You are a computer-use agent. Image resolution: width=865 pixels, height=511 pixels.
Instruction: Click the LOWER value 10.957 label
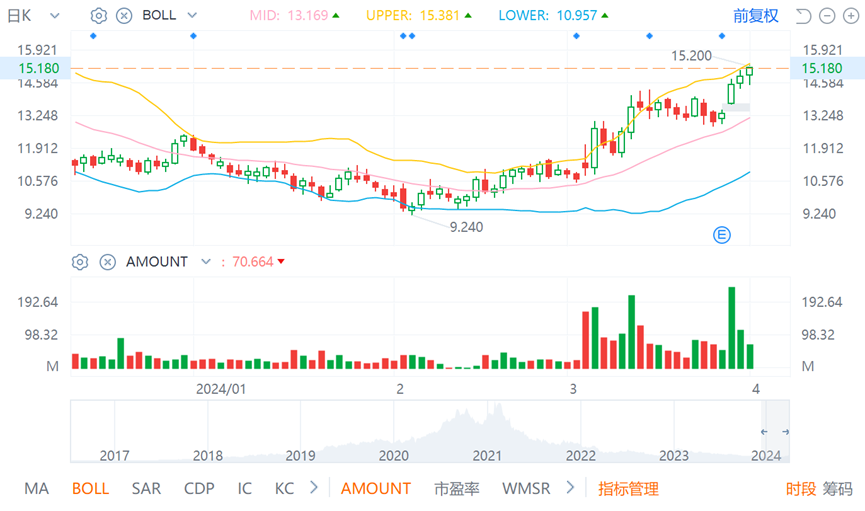click(x=553, y=15)
